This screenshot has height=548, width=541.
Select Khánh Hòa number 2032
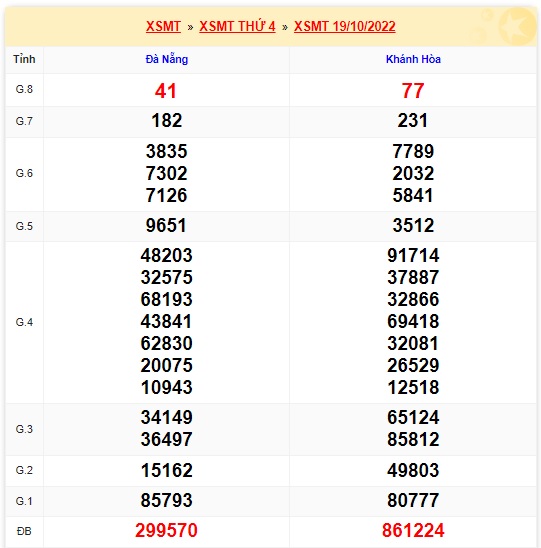413,173
